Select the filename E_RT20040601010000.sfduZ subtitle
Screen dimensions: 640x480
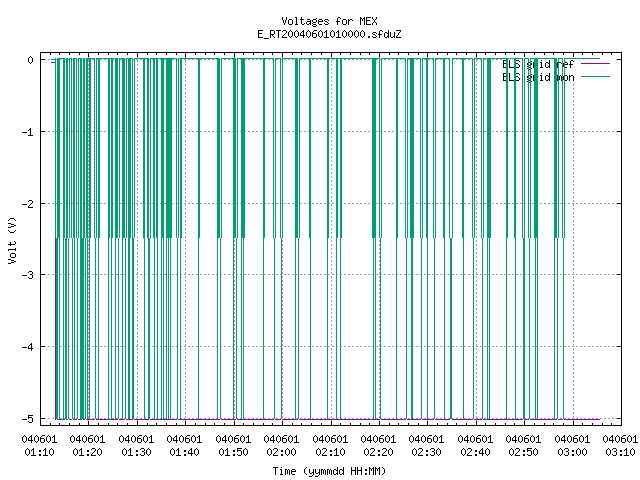pyautogui.click(x=329, y=34)
